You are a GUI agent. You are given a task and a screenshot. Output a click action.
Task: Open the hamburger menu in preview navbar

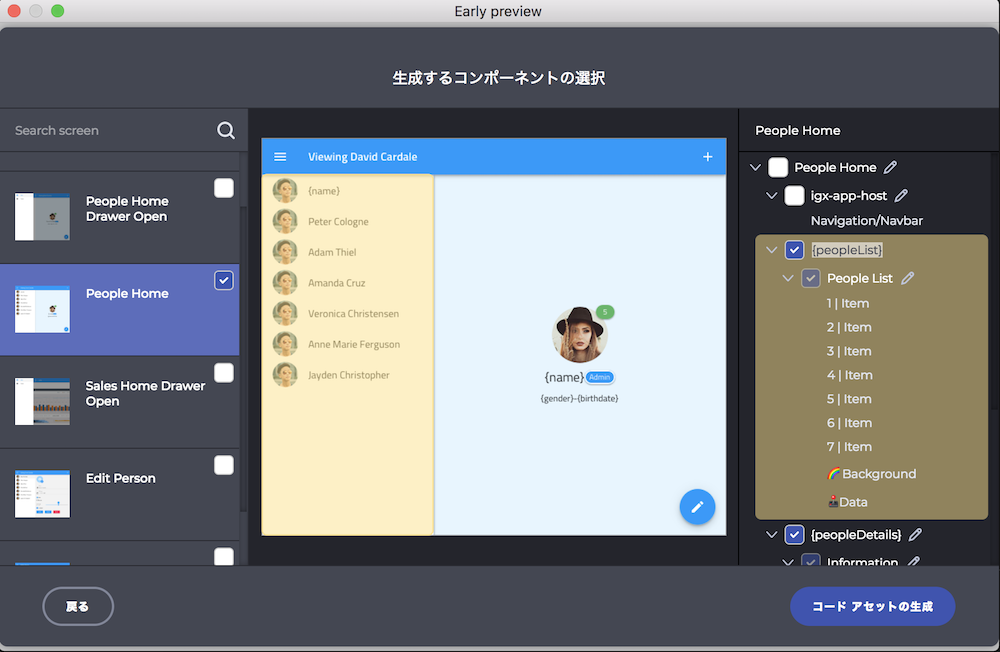pos(280,157)
